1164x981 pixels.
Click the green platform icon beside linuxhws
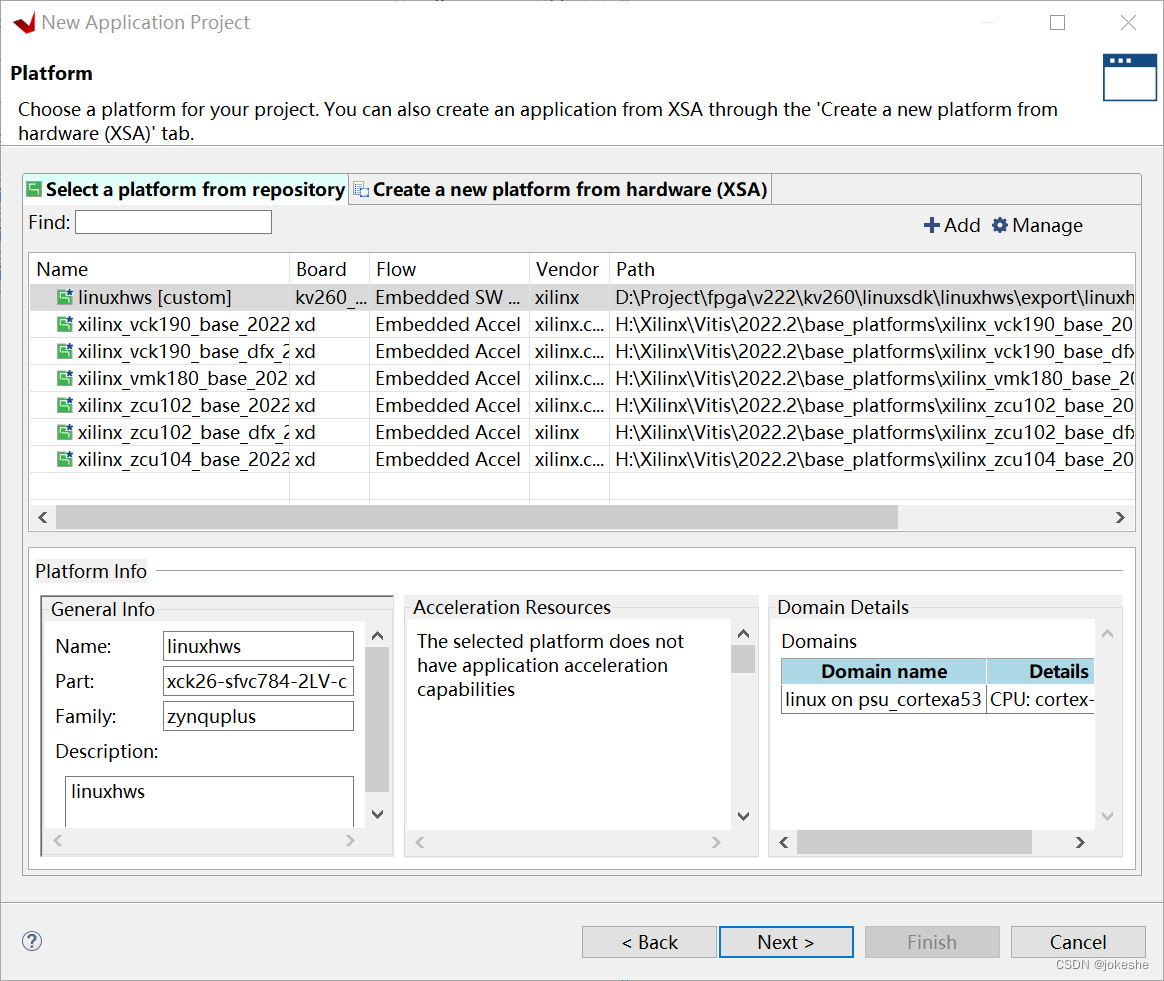(64, 297)
